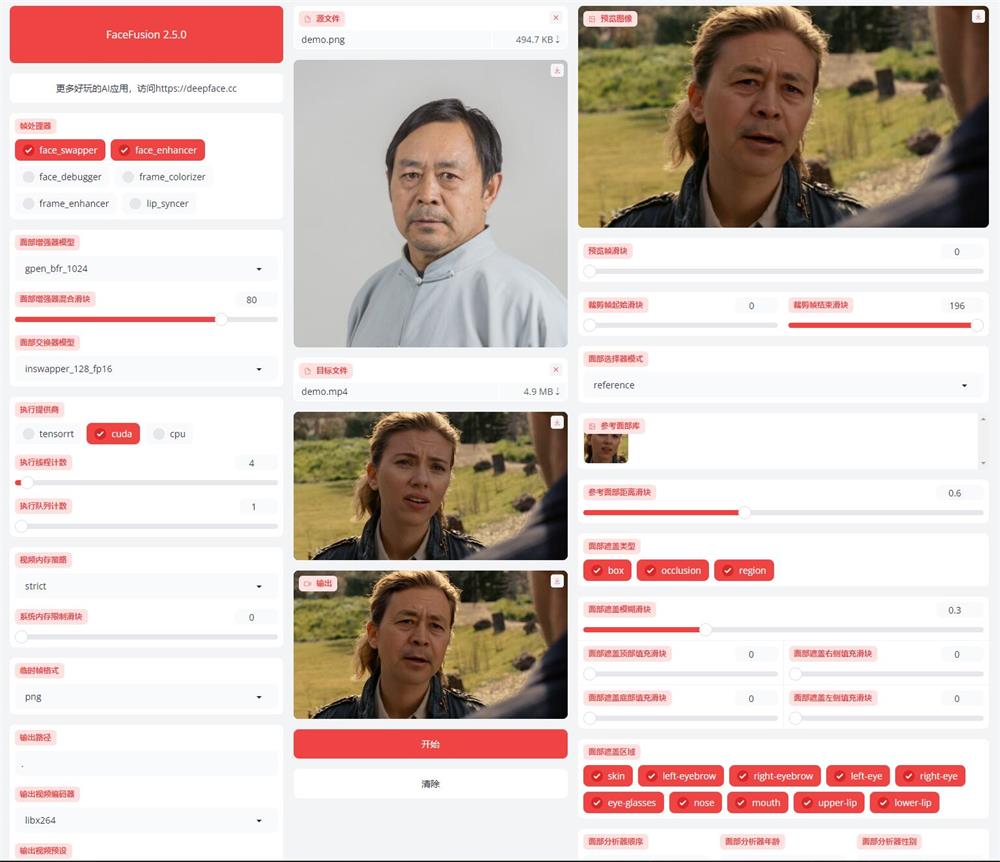Image resolution: width=1000 pixels, height=862 pixels.
Task: Enable the frame_enhancer processor
Action: coord(66,203)
